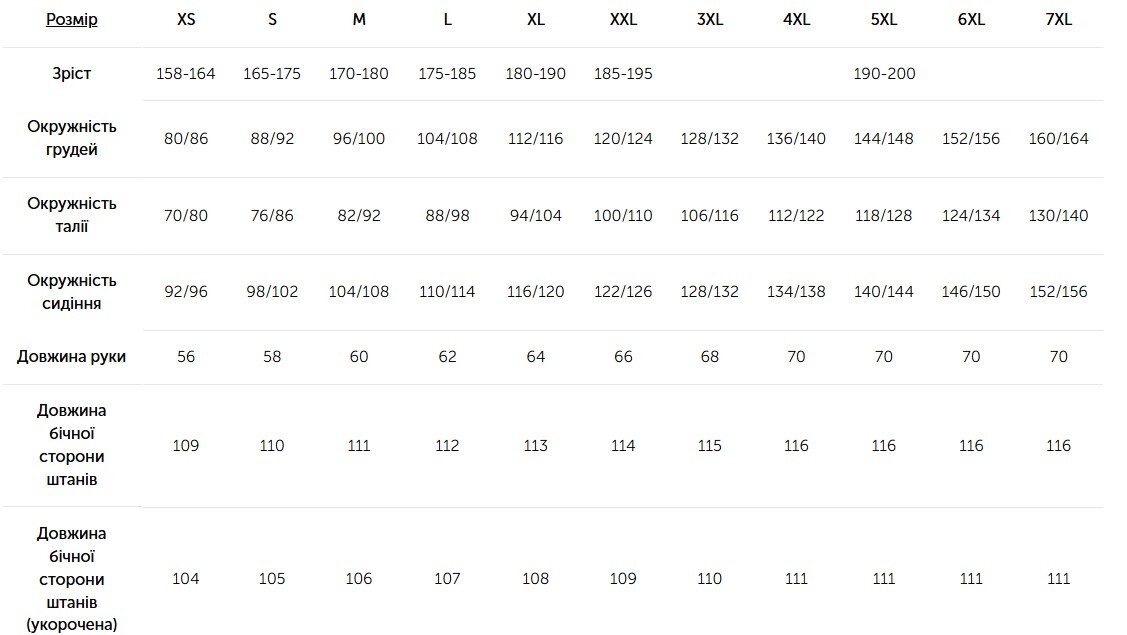Click the M size column header
Viewport: 1127px width, 635px height.
359,20
